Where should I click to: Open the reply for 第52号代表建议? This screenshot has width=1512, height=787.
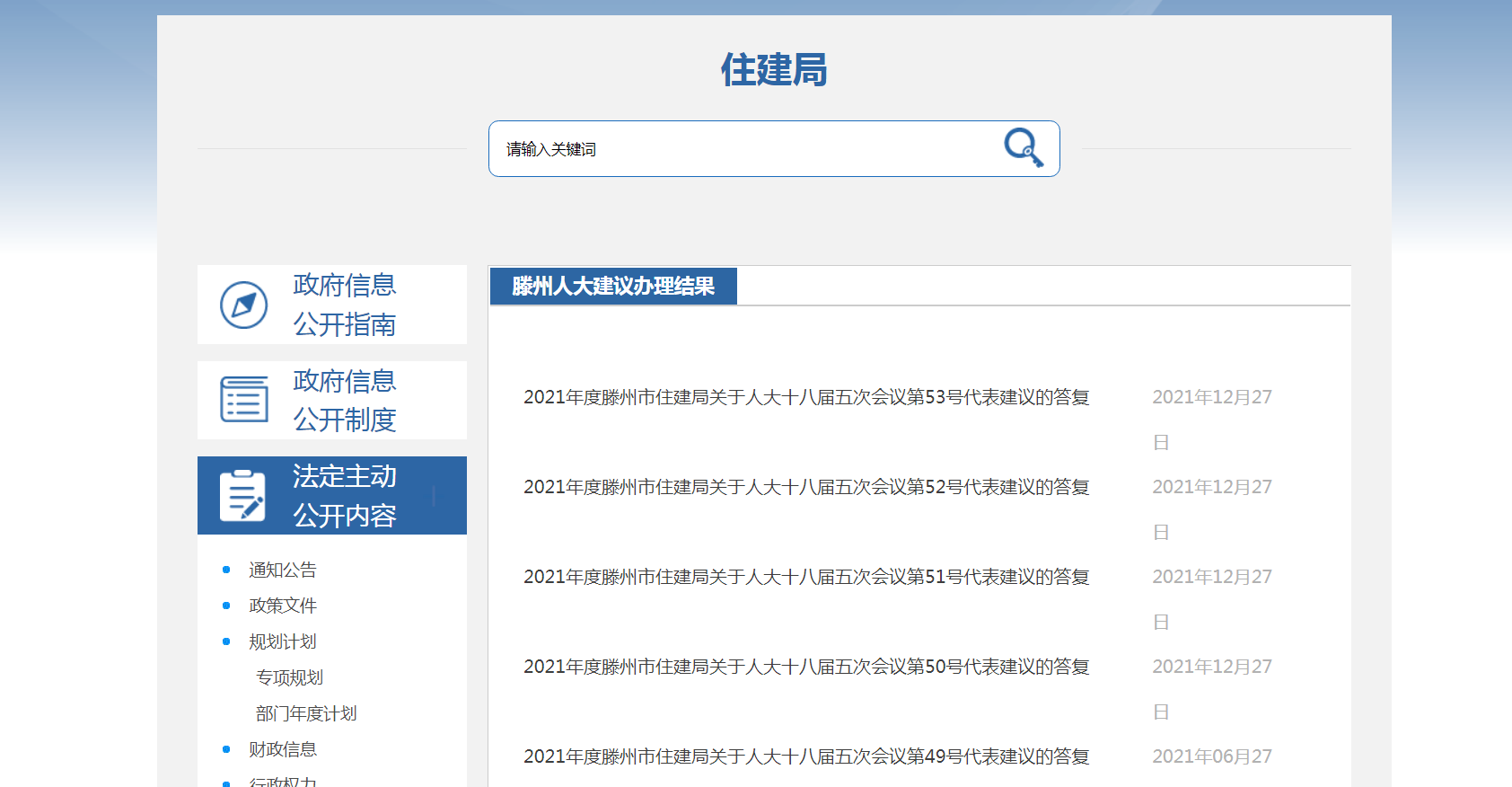[806, 487]
